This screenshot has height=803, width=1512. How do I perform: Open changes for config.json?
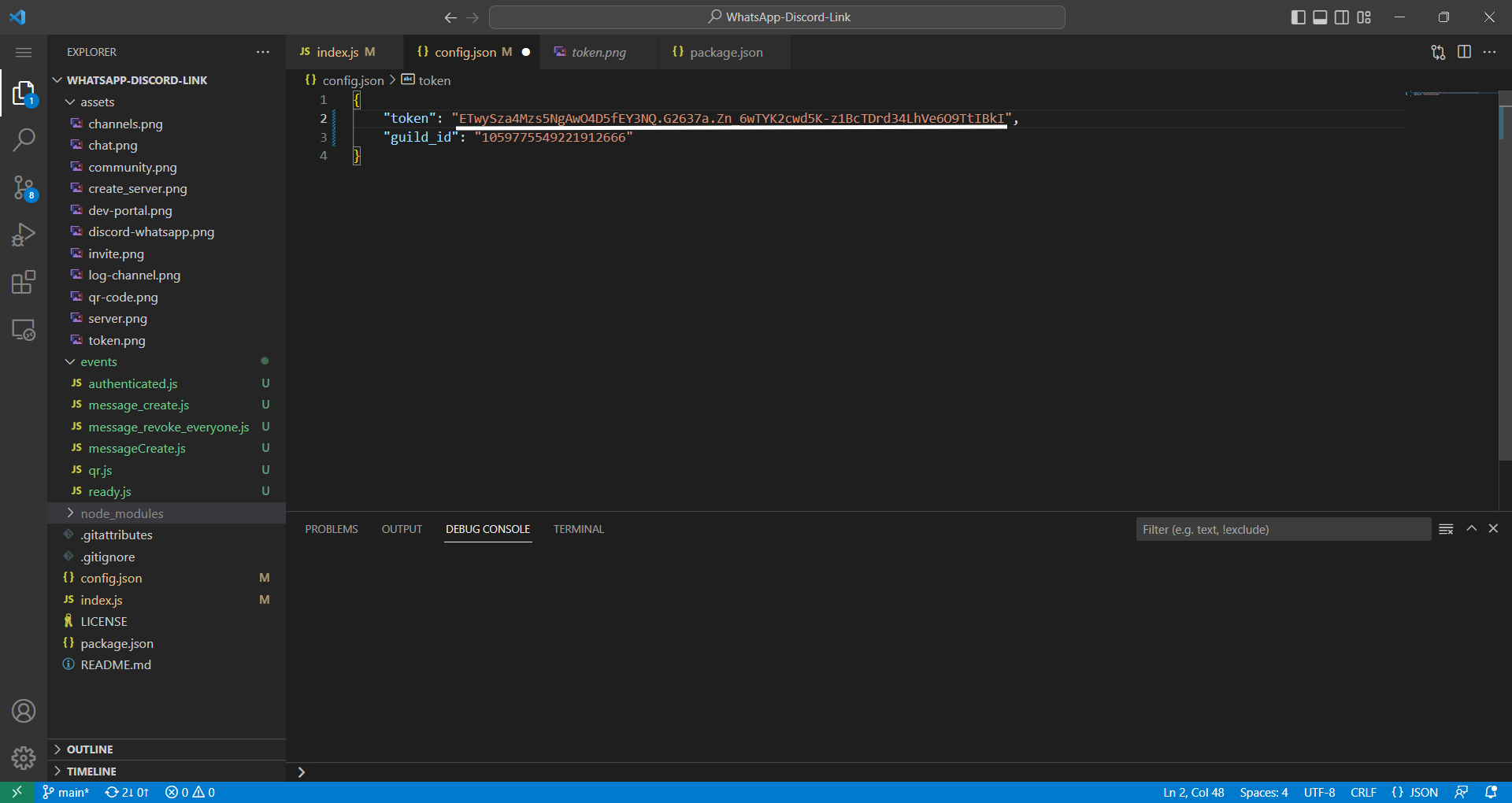pyautogui.click(x=1438, y=52)
